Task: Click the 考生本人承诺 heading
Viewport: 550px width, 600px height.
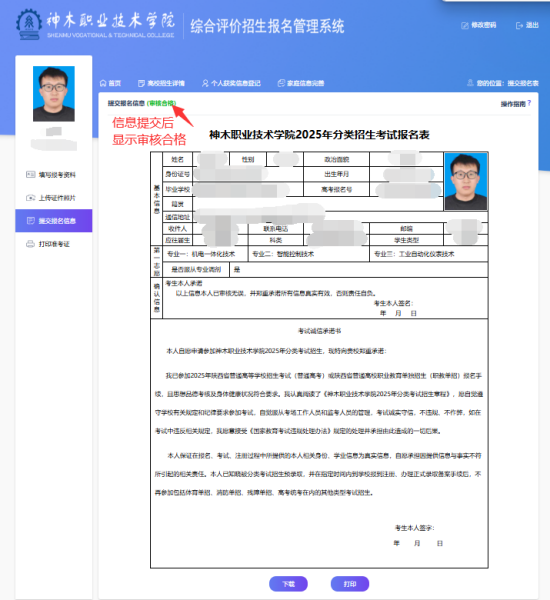Action: point(184,283)
